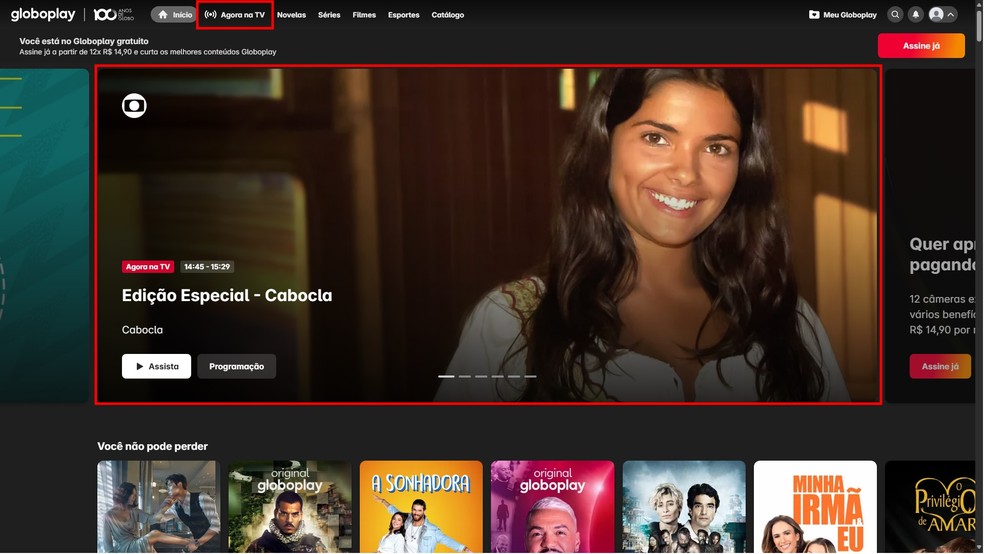Image resolution: width=984 pixels, height=554 pixels.
Task: Open the Novelas menu item
Action: 291,15
